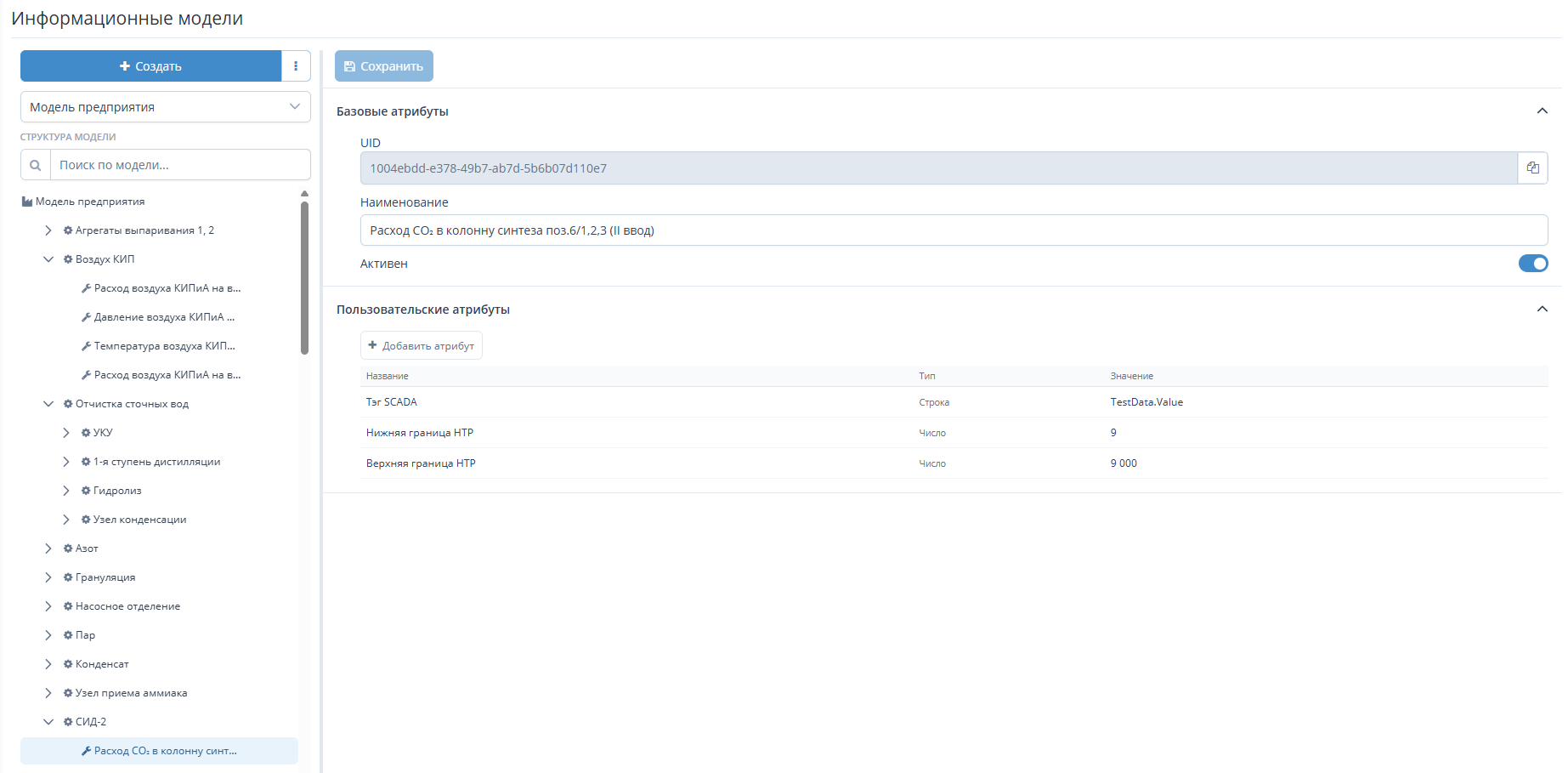Click the factory icon of Модель предприятия

(27, 202)
